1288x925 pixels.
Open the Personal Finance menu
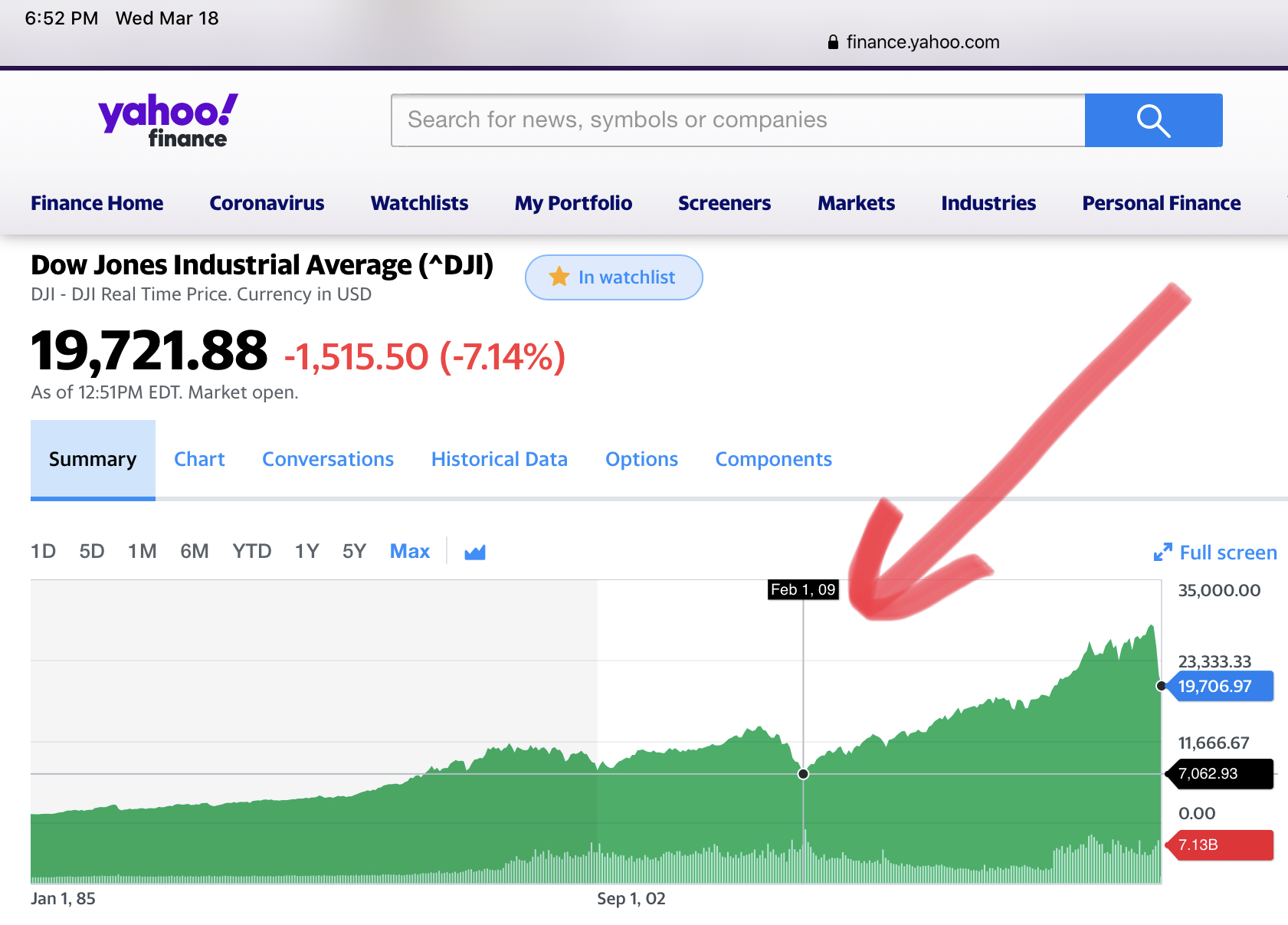click(x=1161, y=203)
